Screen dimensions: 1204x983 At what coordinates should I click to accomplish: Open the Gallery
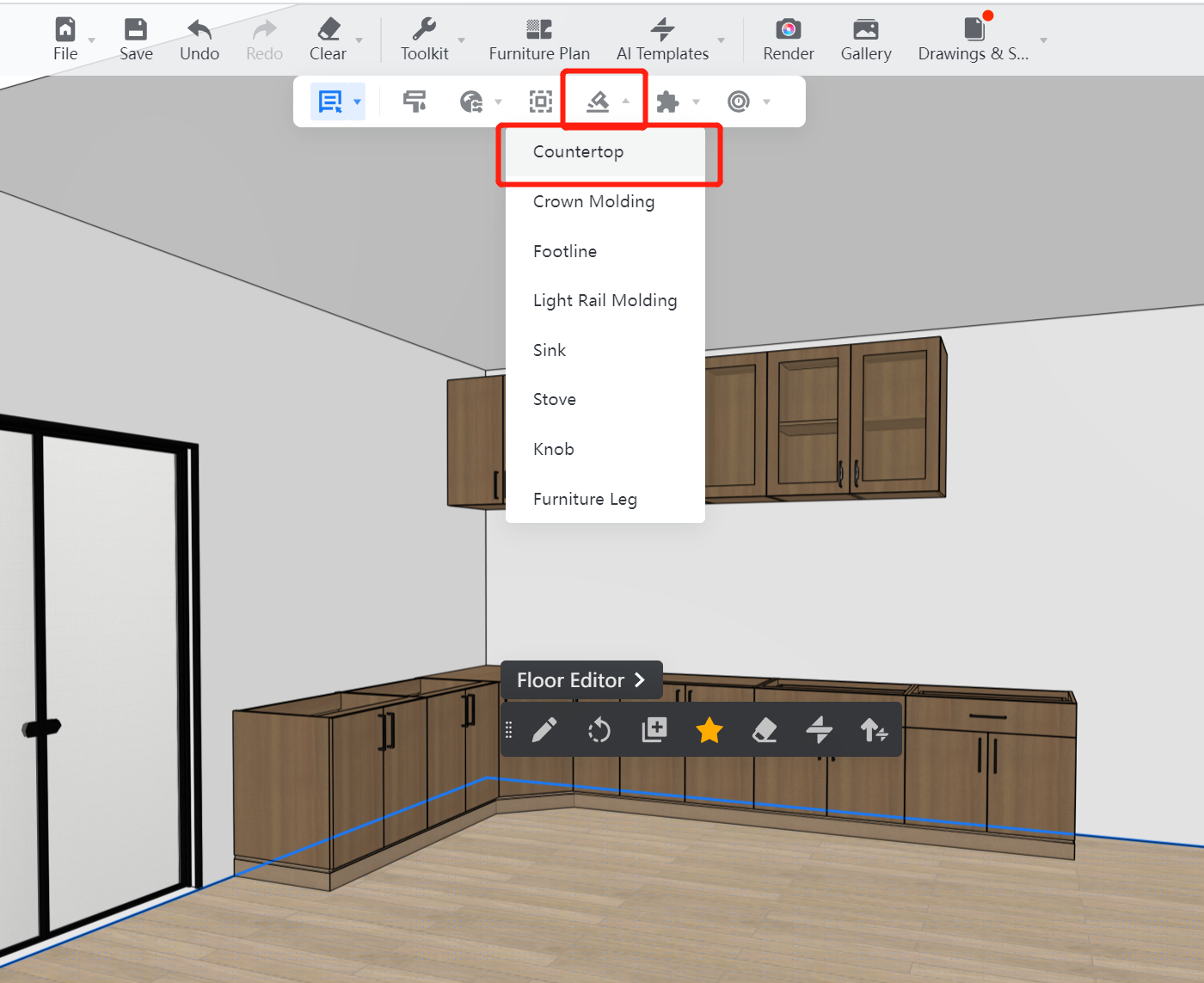(x=865, y=40)
